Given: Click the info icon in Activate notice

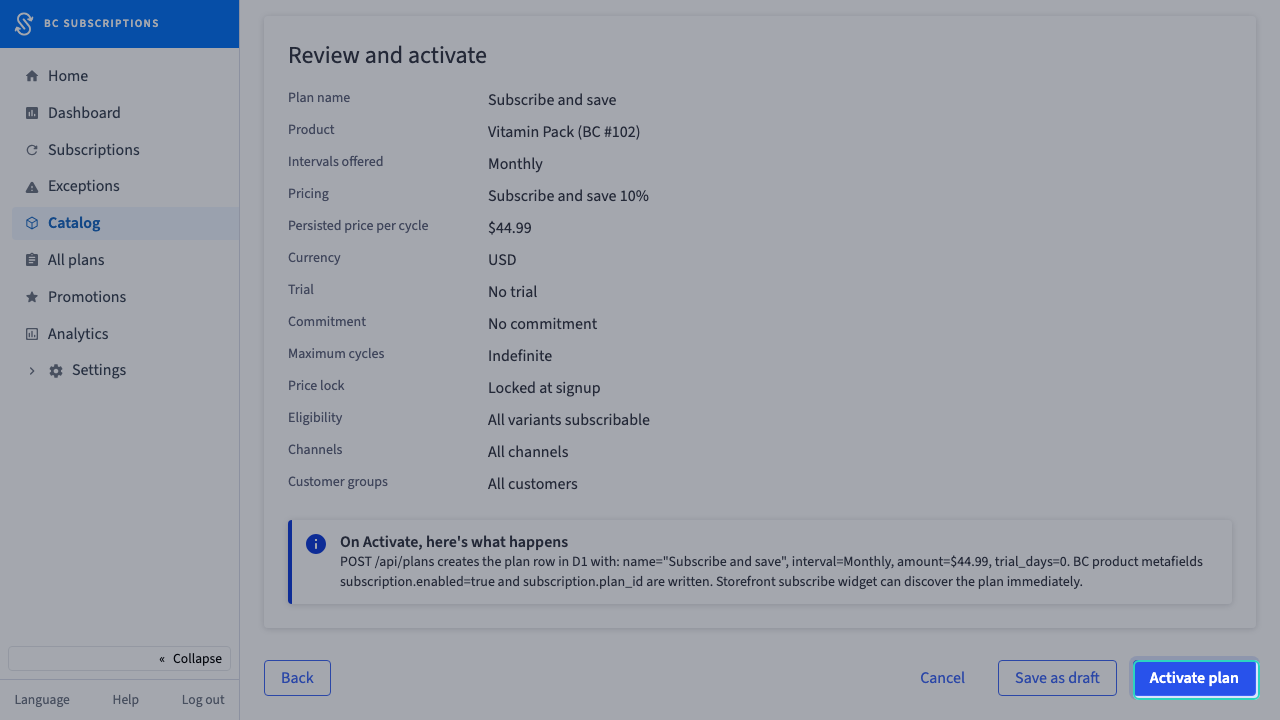Looking at the screenshot, I should click(x=316, y=544).
